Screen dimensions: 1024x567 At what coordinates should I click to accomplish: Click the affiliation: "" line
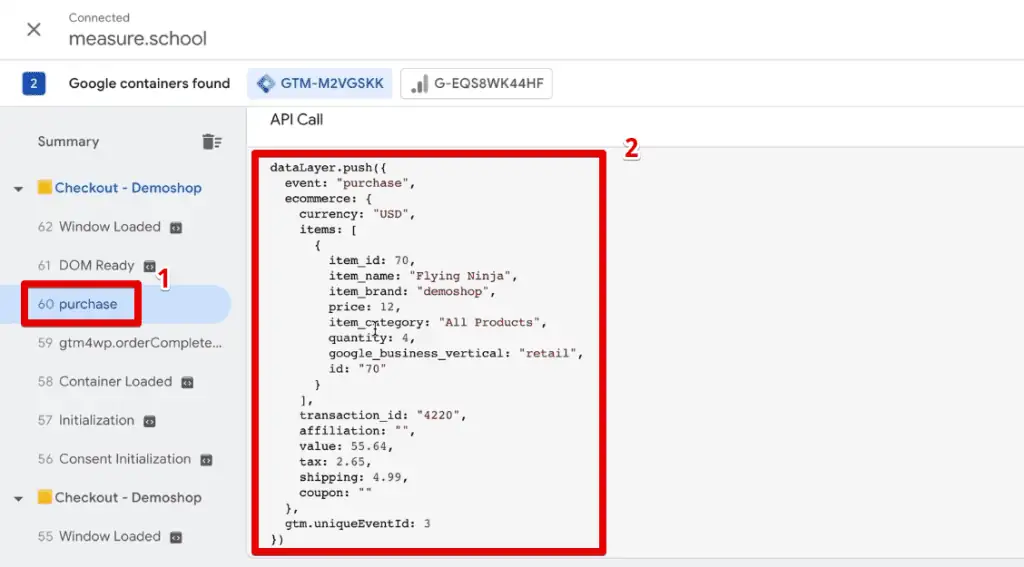pyautogui.click(x=357, y=431)
